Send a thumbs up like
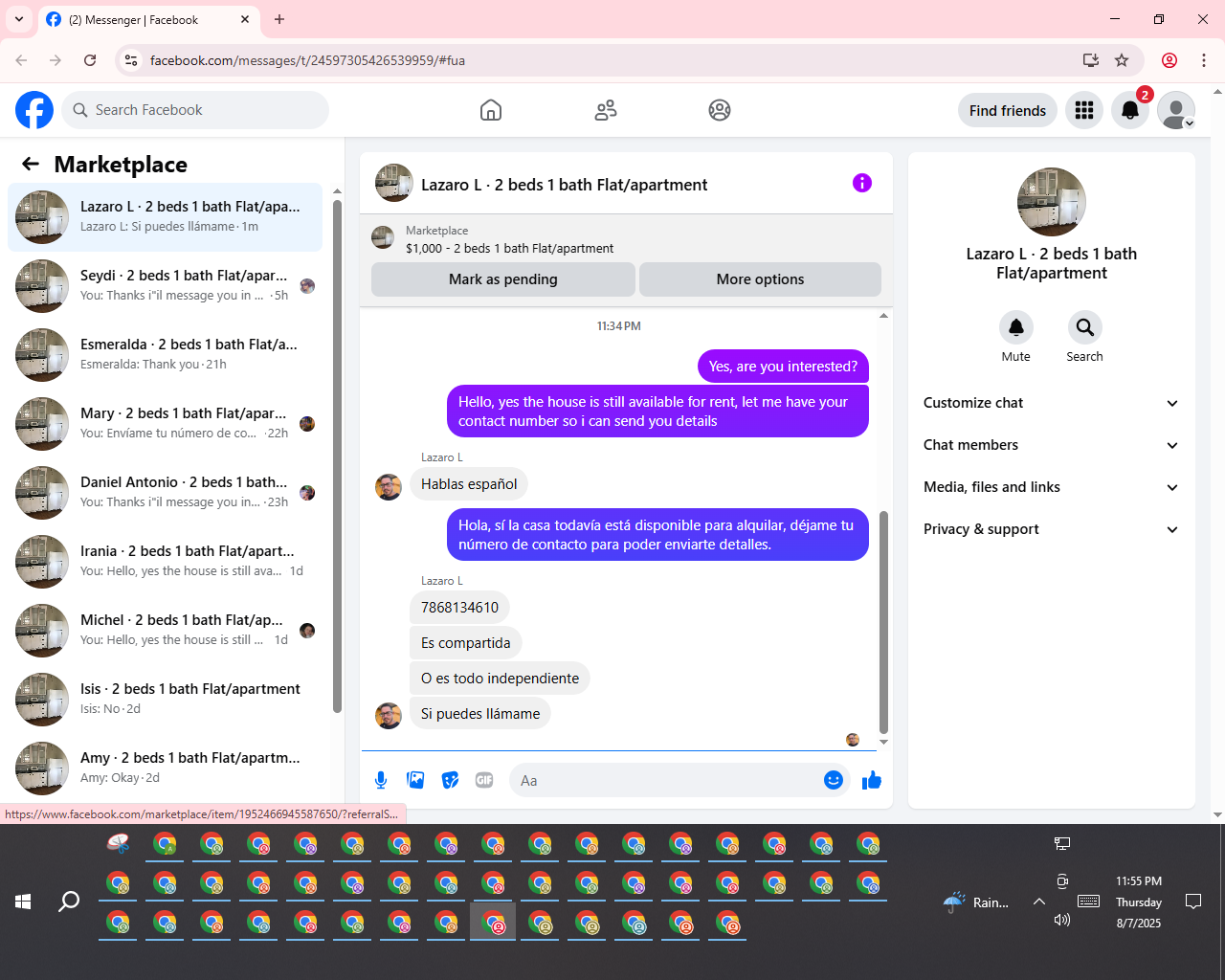 [x=871, y=780]
